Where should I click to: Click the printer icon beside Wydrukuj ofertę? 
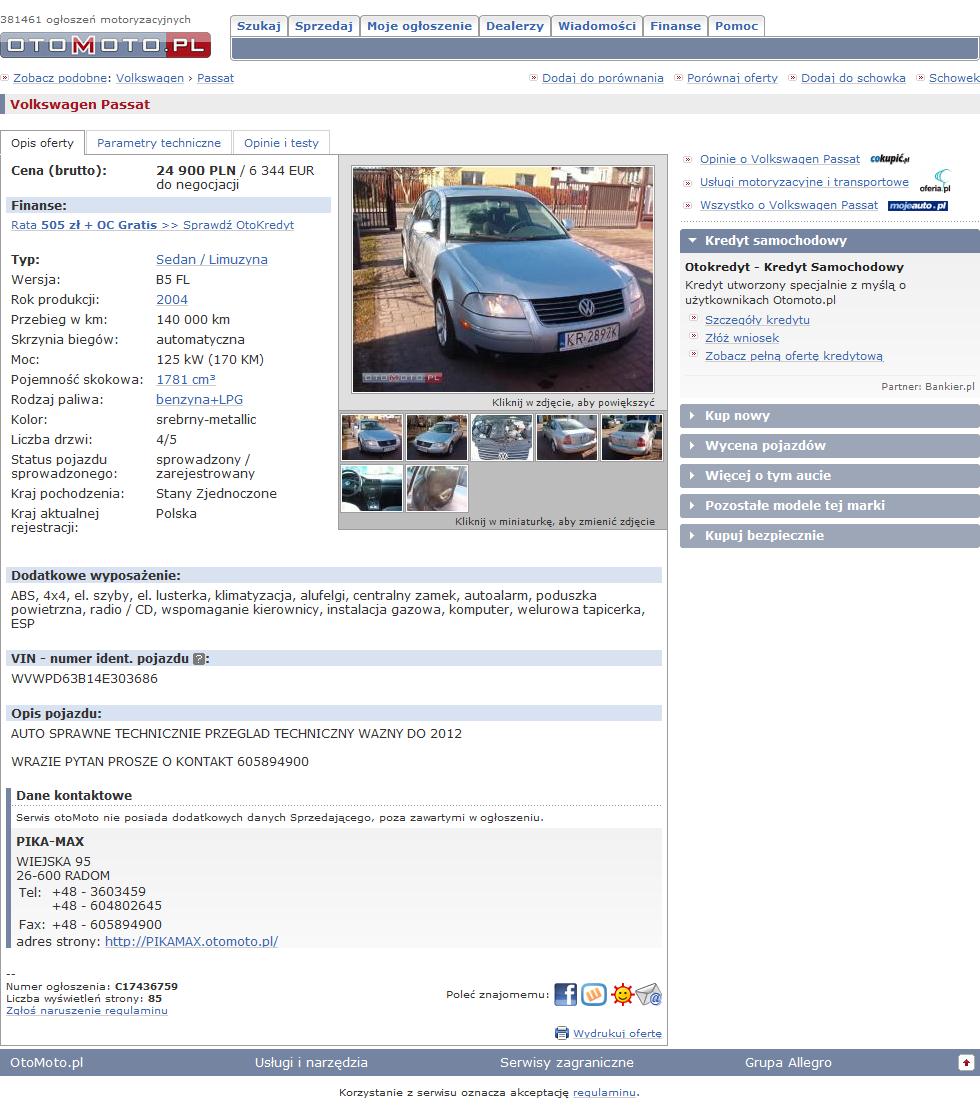point(562,1033)
